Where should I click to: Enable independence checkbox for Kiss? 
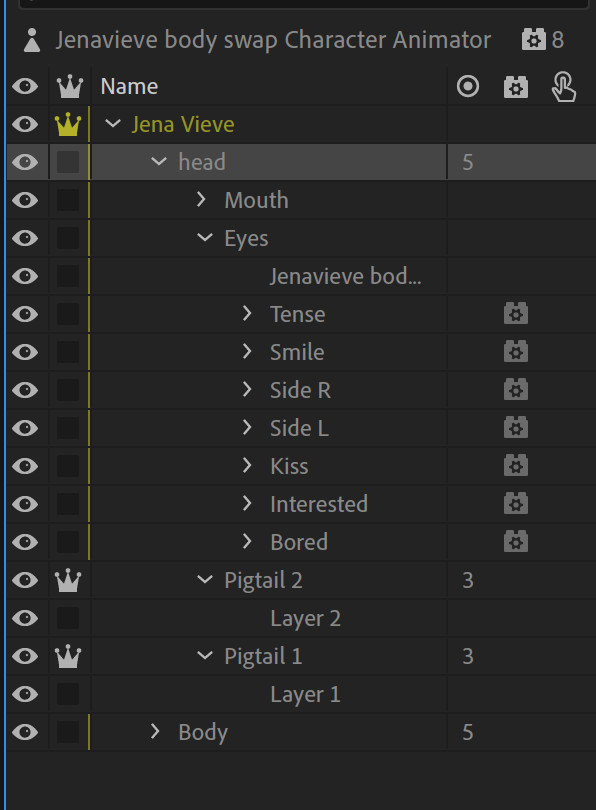[x=68, y=466]
